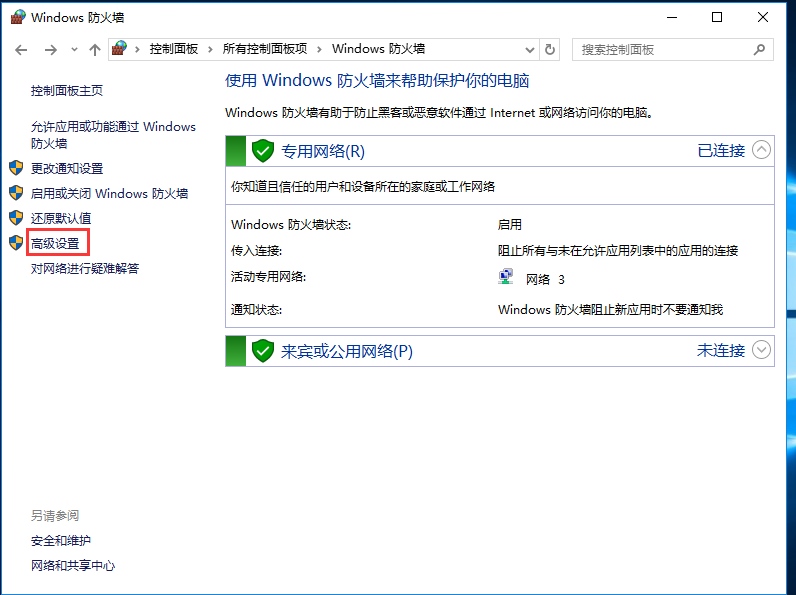Viewport: 796px width, 595px height.
Task: Go up one level with the Up arrow
Action: click(95, 50)
